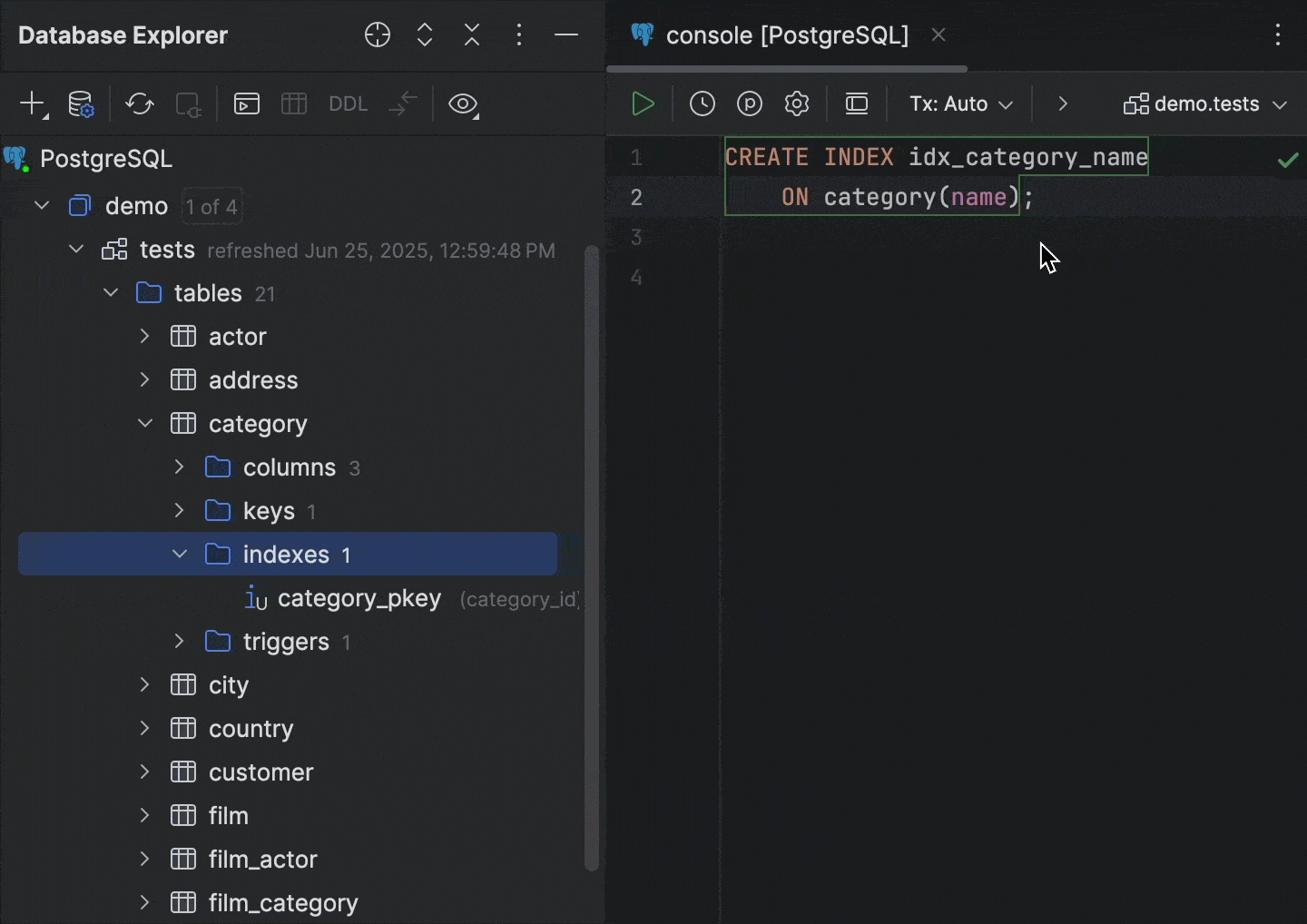Screen dimensions: 1307x924
Task: Click the indexes folder icon
Action: (218, 555)
